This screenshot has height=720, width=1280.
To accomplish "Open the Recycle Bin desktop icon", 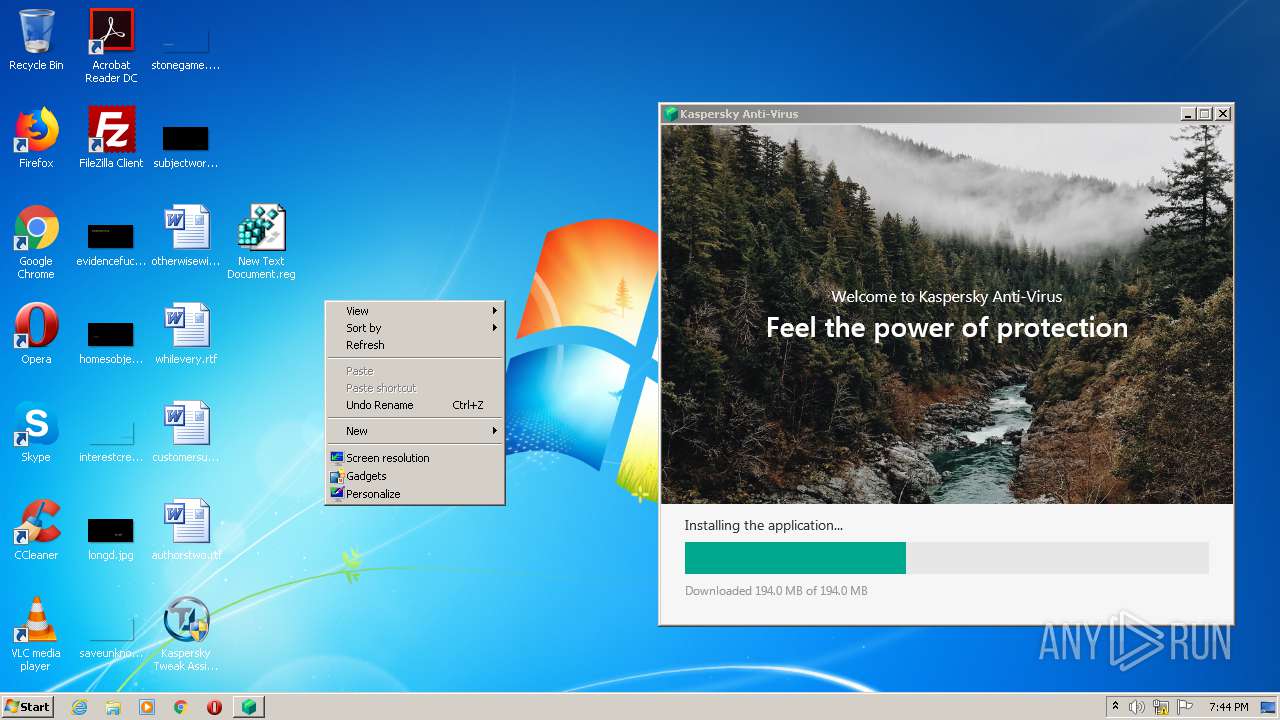I will 36,40.
